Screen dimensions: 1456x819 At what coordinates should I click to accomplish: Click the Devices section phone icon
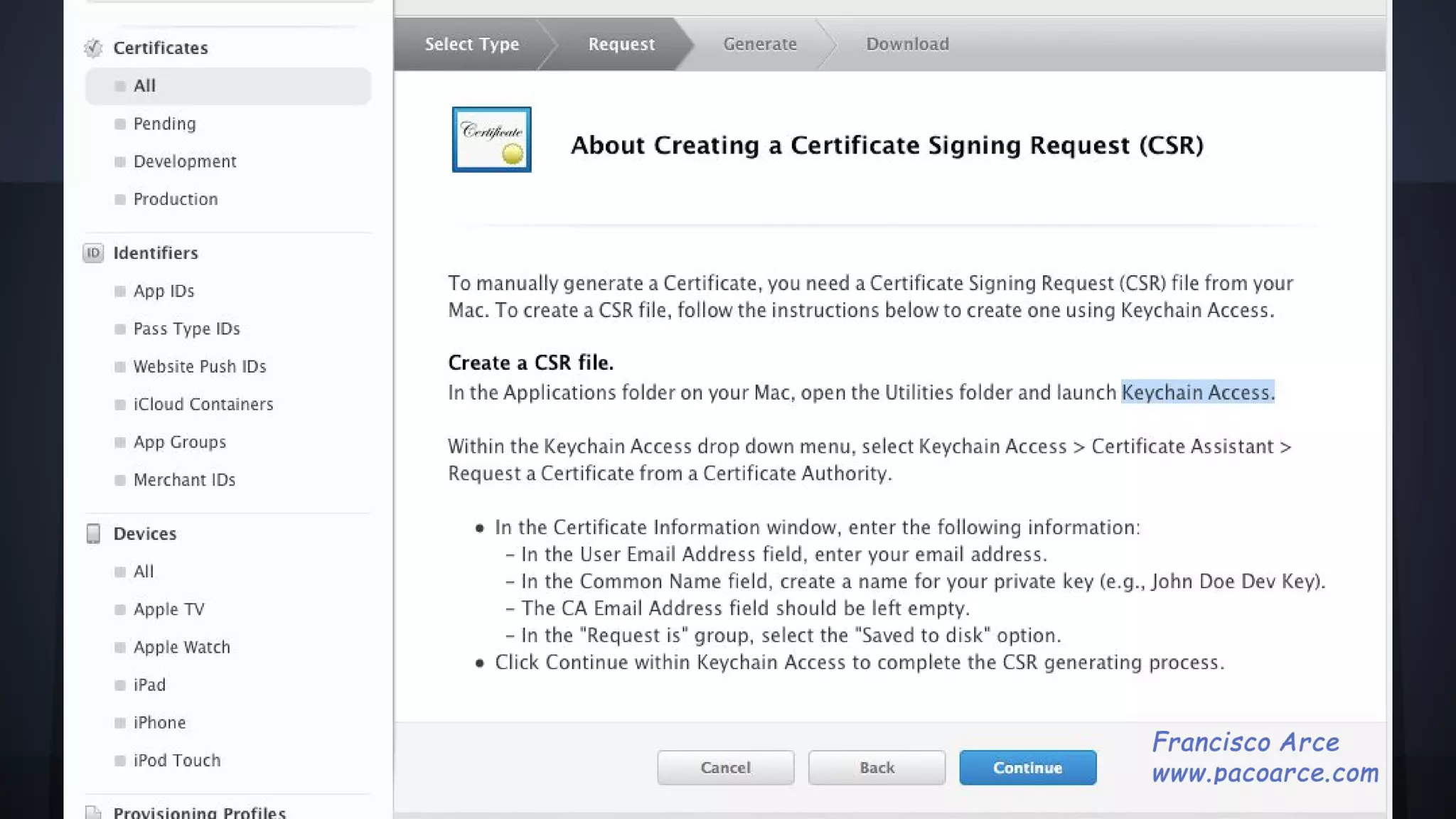(x=93, y=533)
